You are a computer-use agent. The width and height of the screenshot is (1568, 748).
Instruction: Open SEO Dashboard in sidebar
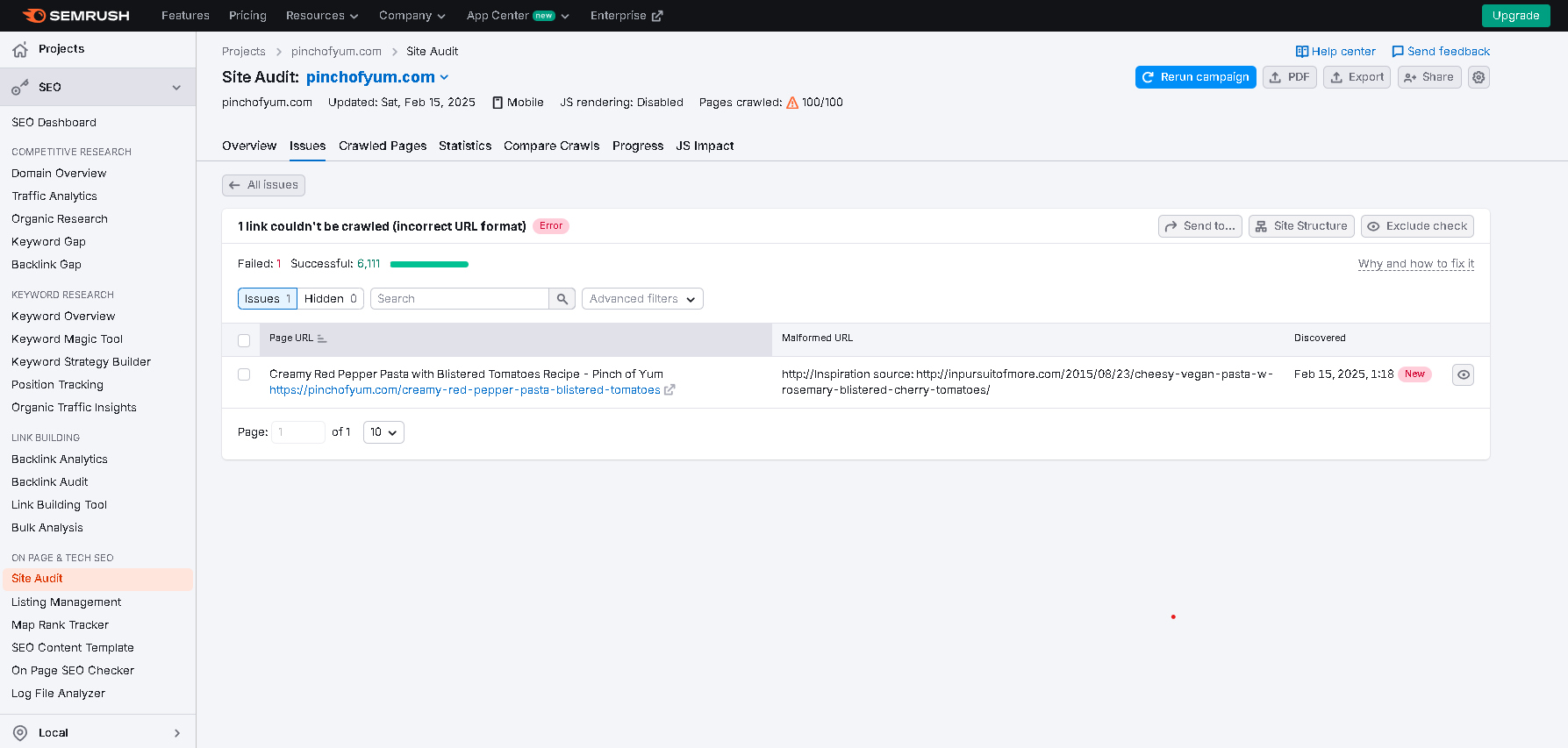click(54, 123)
